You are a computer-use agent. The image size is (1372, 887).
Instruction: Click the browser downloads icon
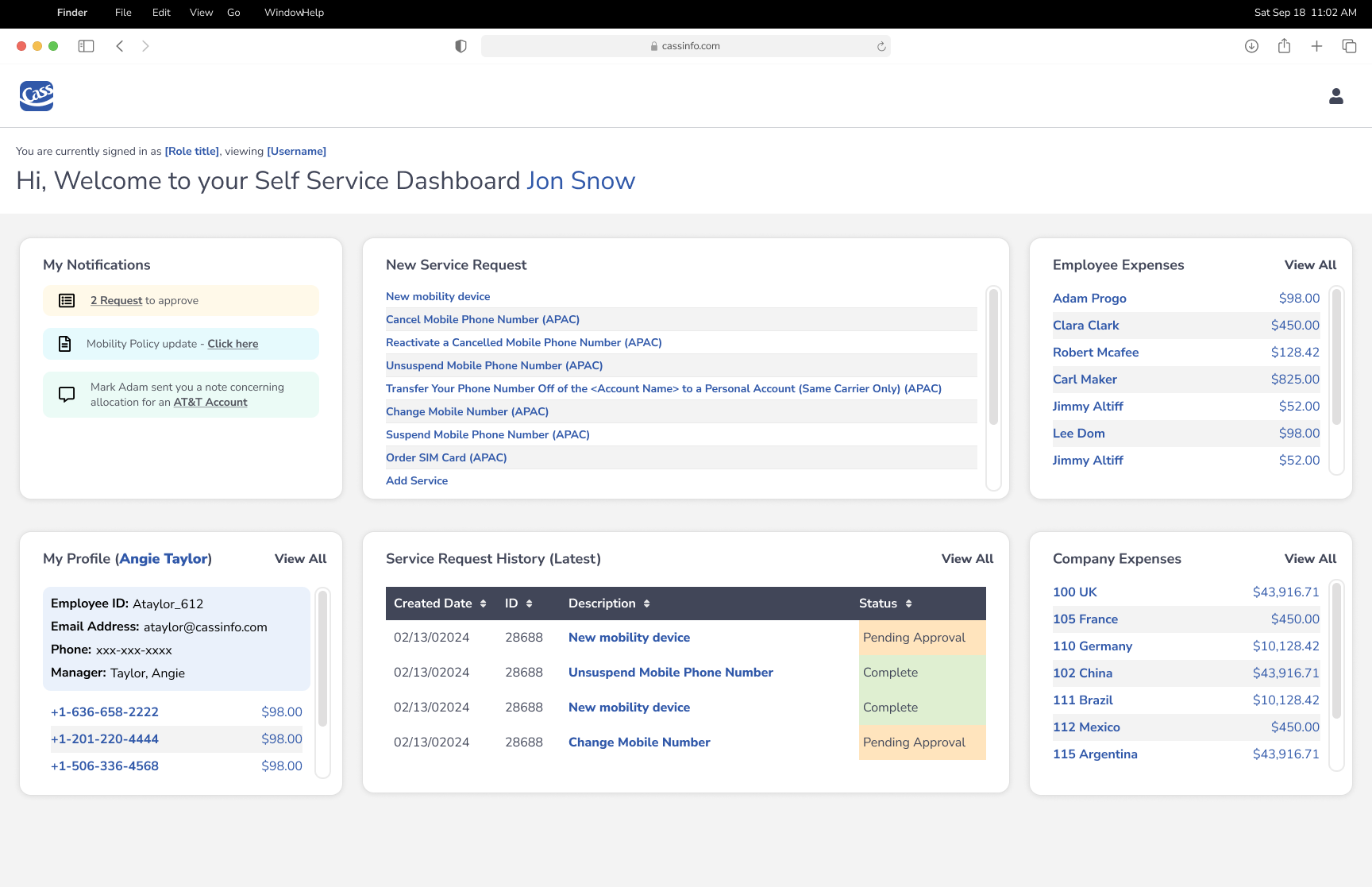1251,46
